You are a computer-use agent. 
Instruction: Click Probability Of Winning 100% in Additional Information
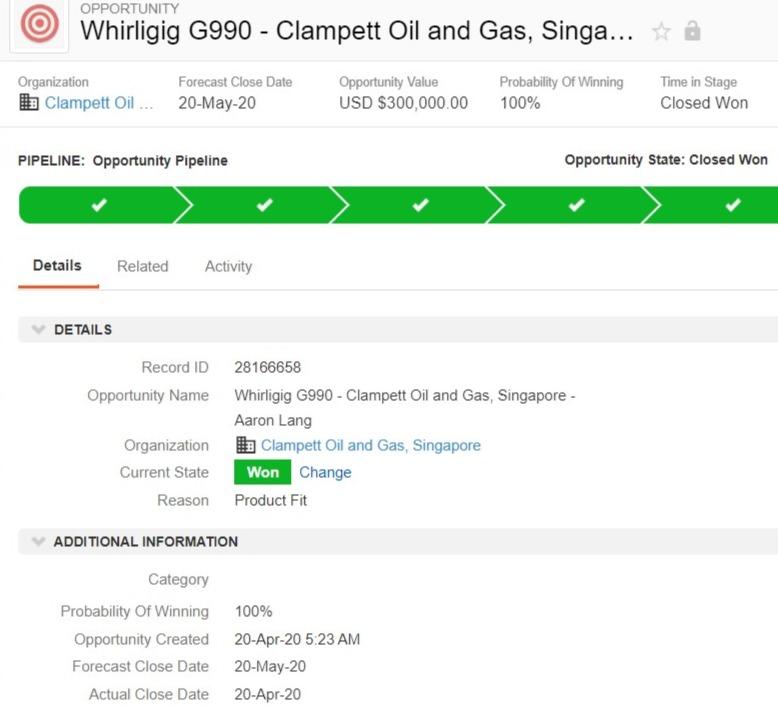tap(254, 611)
